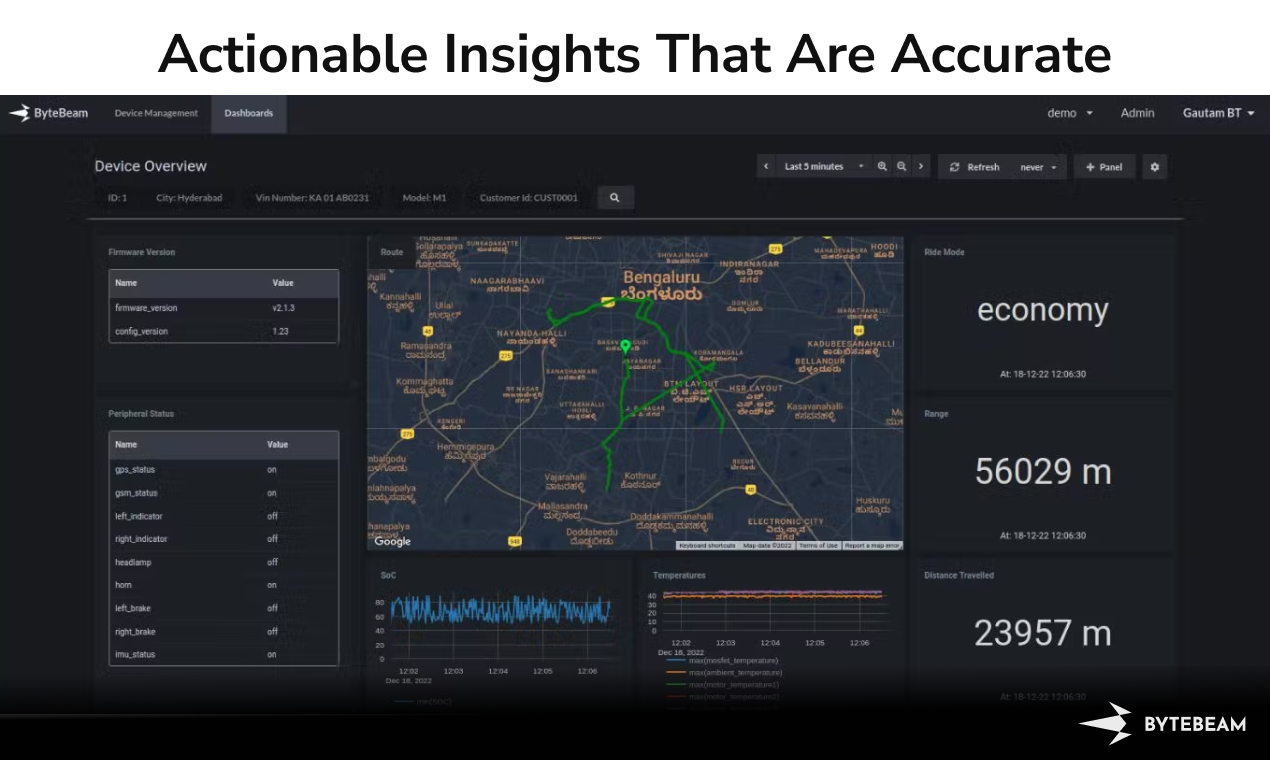The image size is (1270, 760).
Task: Click the Range panel title
Action: [x=936, y=414]
